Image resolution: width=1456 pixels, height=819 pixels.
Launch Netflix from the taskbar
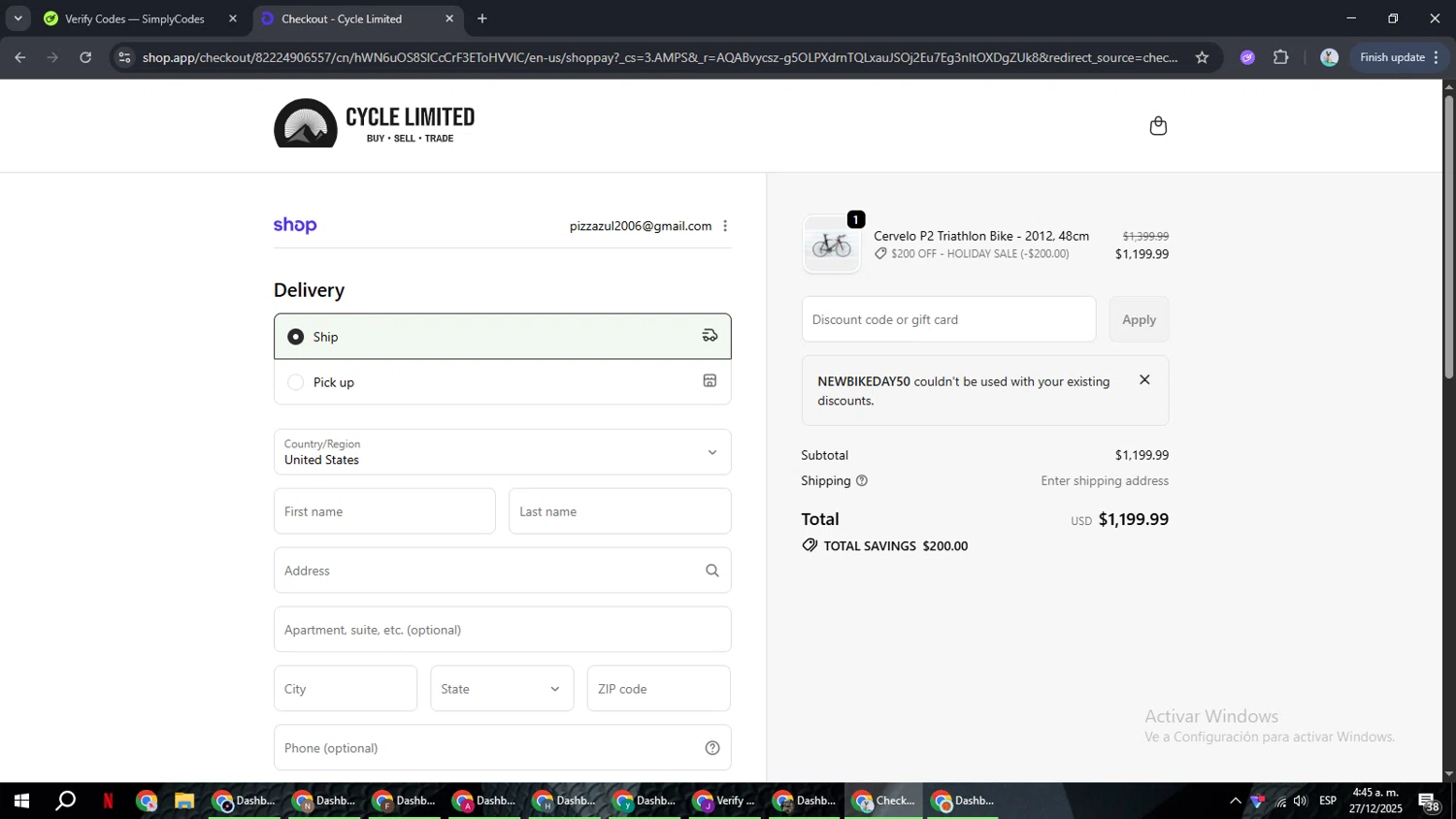click(108, 801)
